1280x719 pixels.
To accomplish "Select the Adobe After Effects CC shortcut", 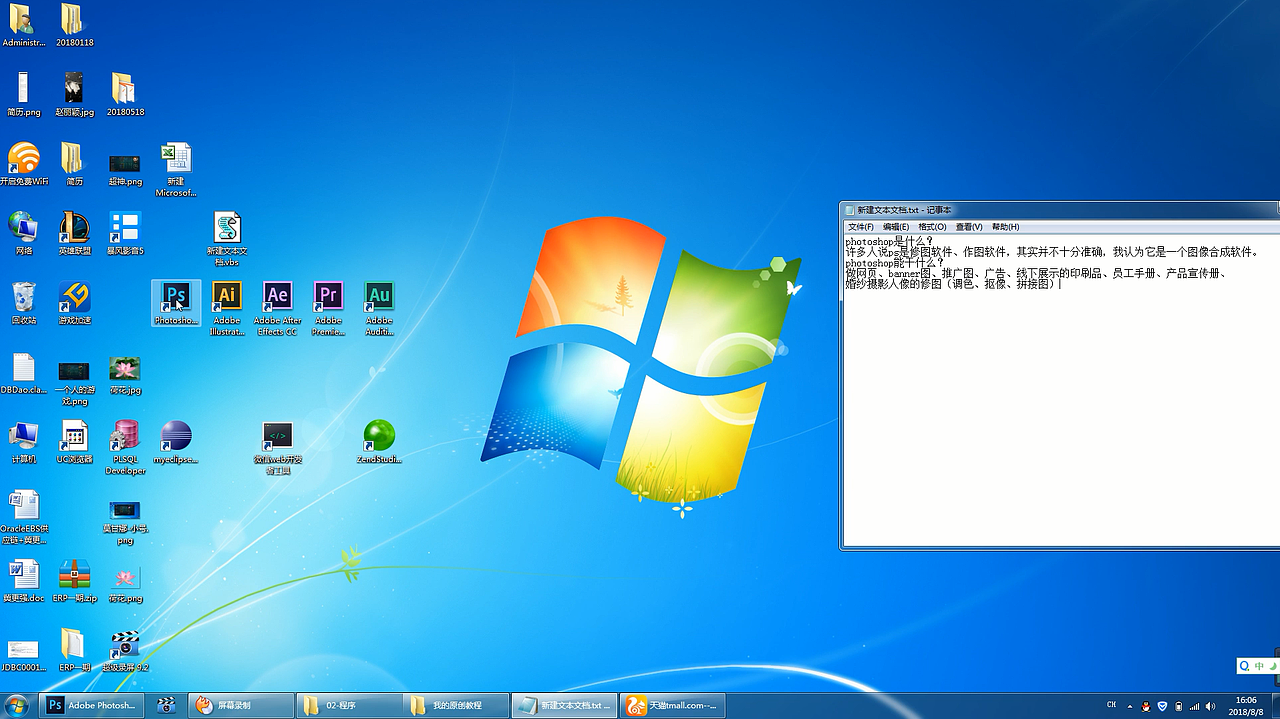I will pyautogui.click(x=278, y=308).
